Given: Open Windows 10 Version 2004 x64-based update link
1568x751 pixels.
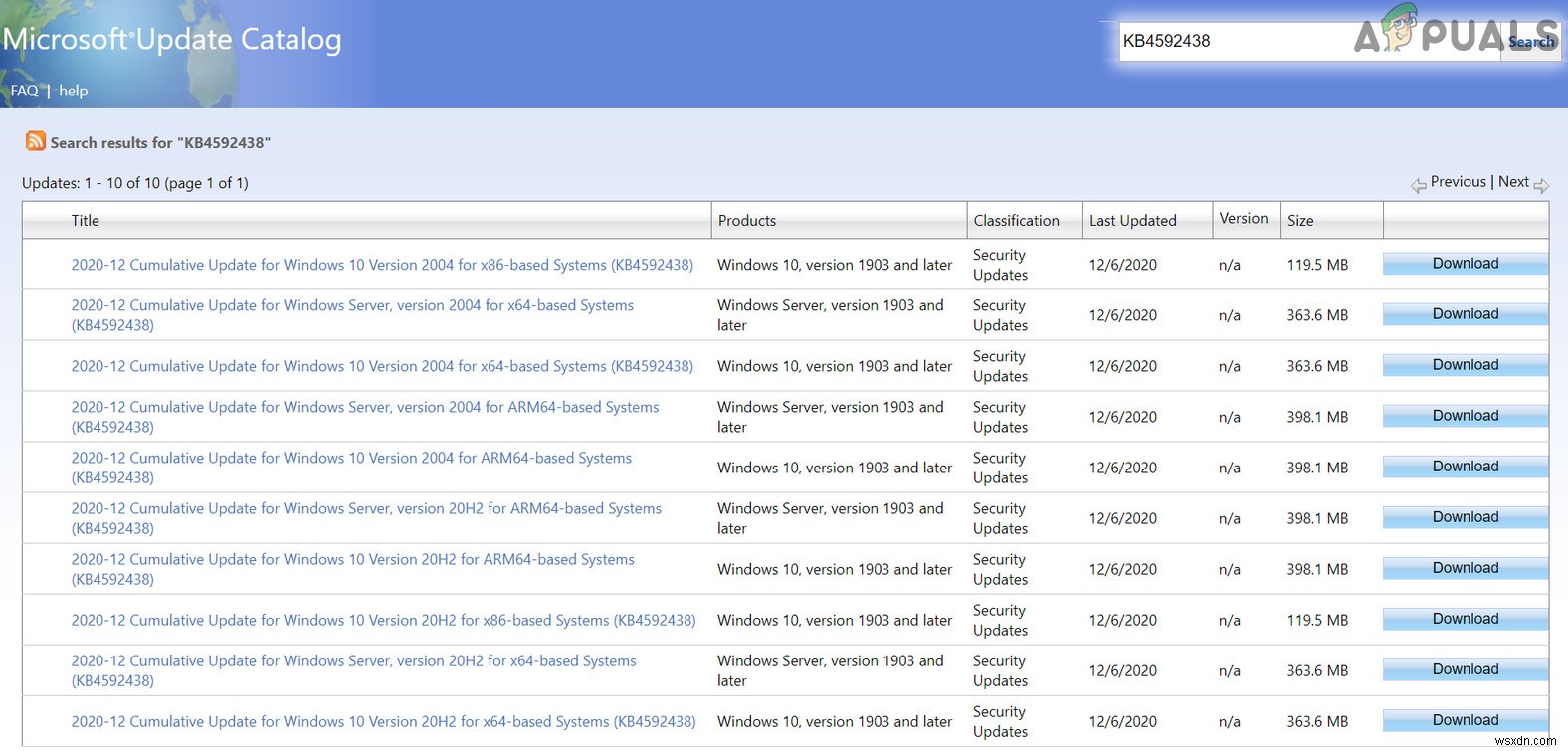Looking at the screenshot, I should pyautogui.click(x=382, y=366).
